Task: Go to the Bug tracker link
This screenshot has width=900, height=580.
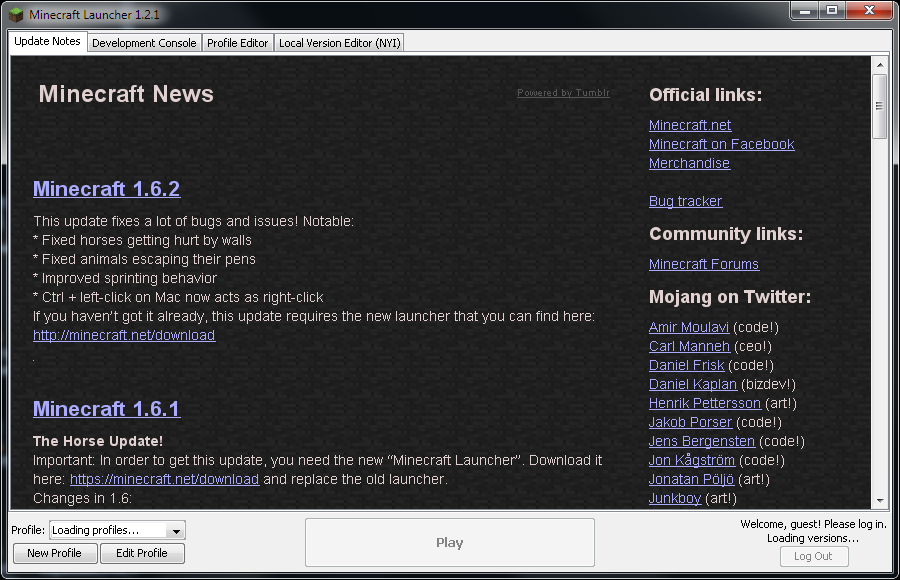Action: (x=685, y=202)
